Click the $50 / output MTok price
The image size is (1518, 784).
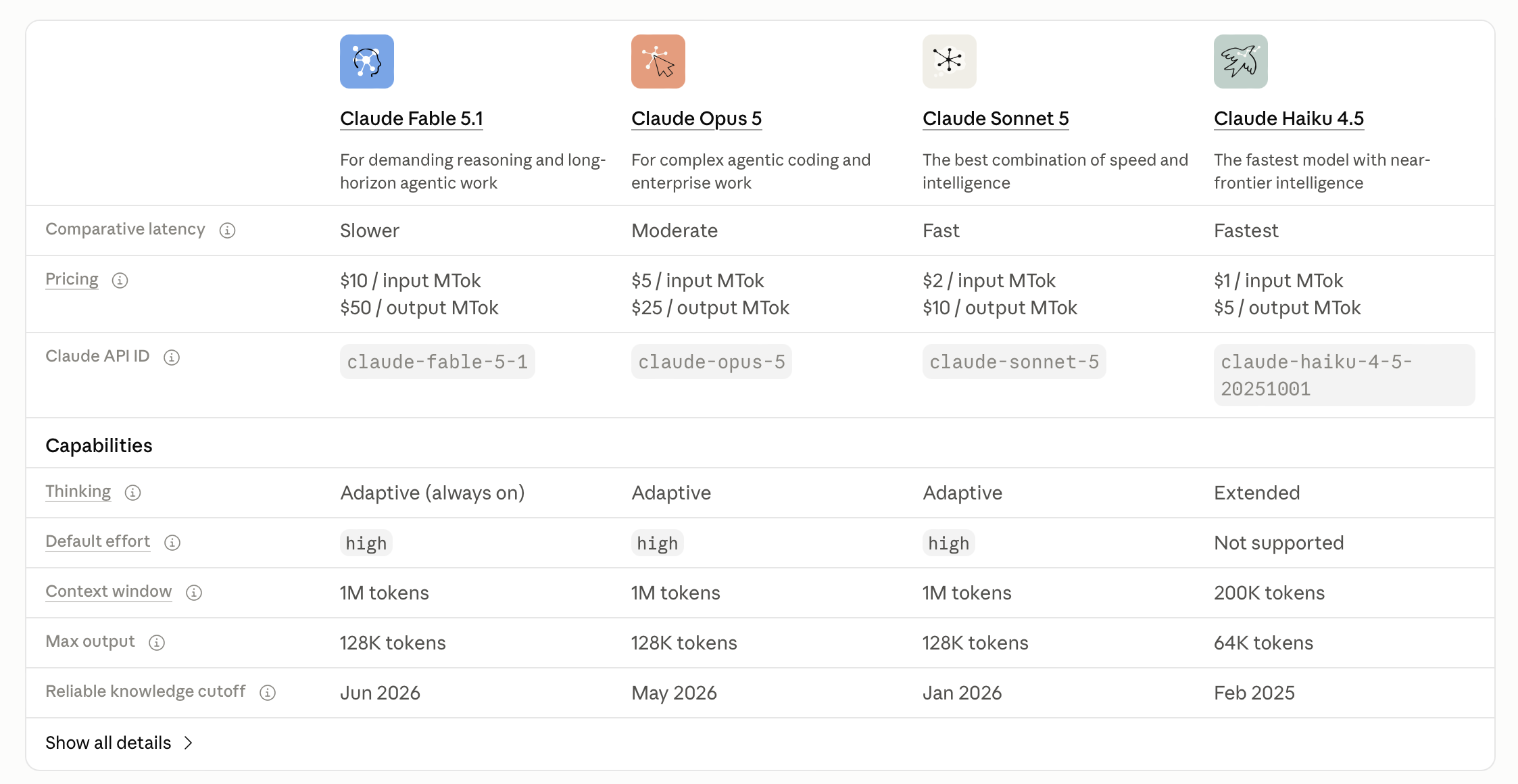(x=419, y=308)
